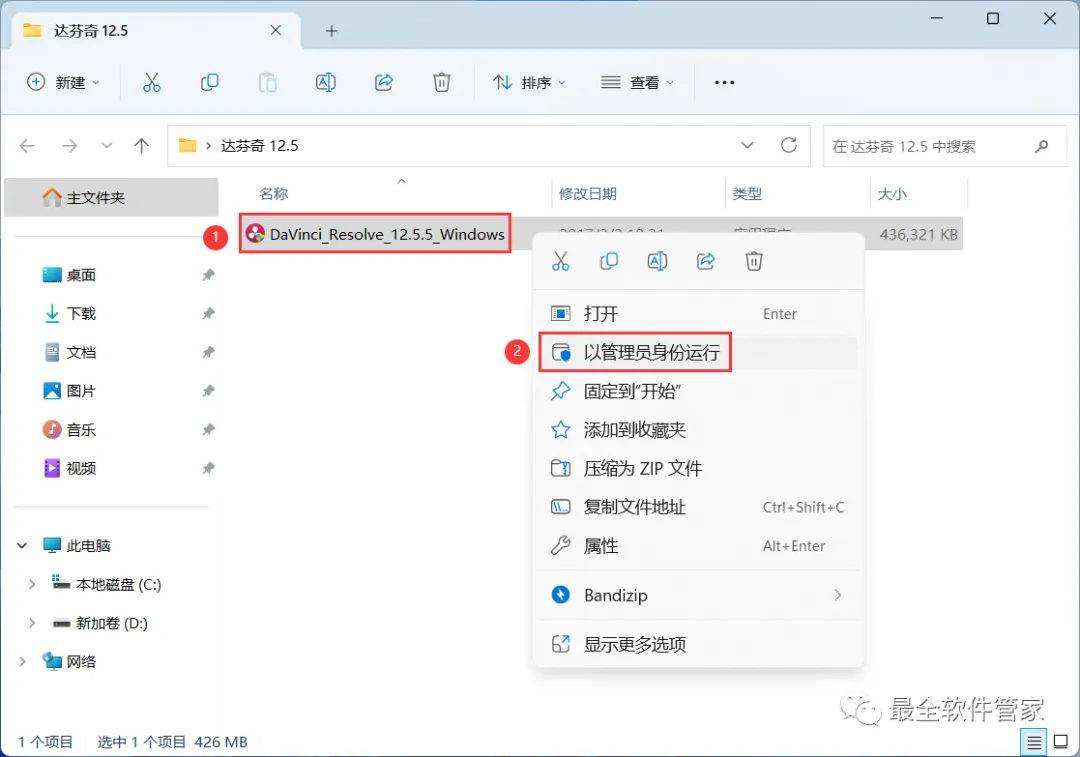Click the toolbar Share icon
This screenshot has height=757, width=1080.
coord(384,83)
